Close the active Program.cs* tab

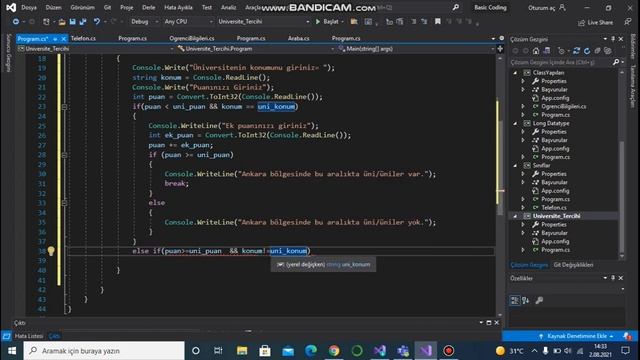(x=64, y=39)
